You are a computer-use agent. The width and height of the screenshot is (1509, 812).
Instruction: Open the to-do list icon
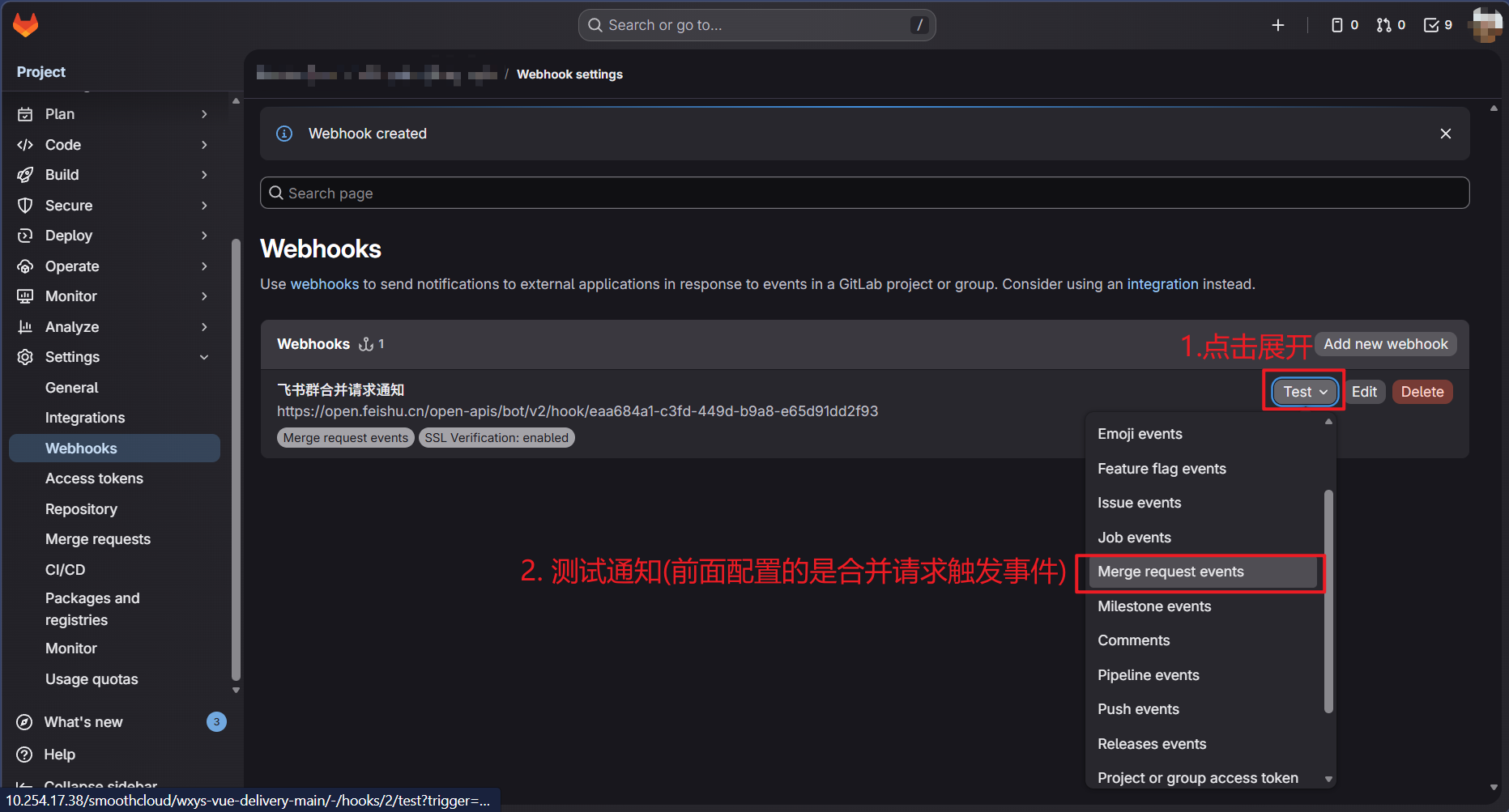[1438, 25]
